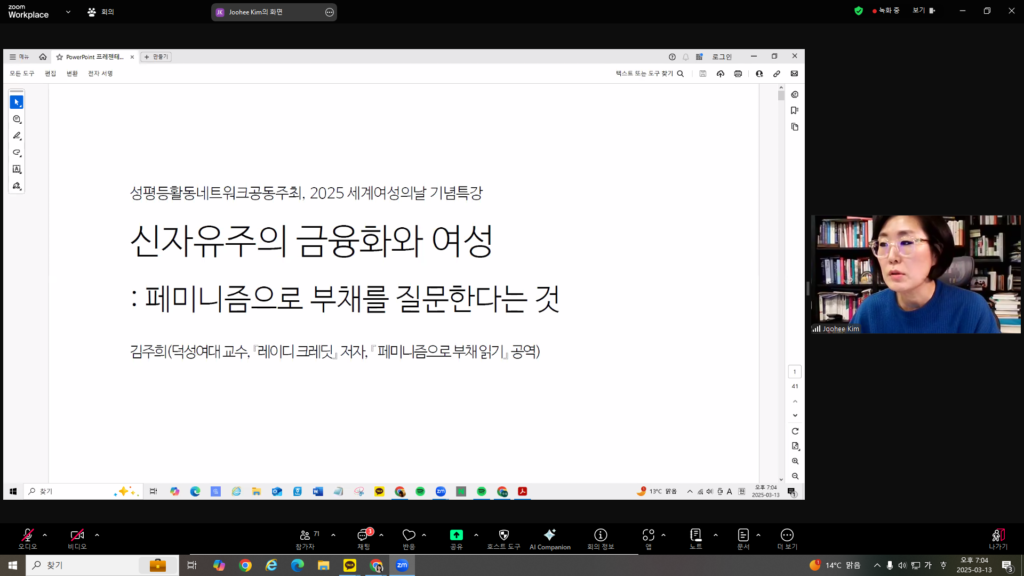Click the 만들기 create button in Acrobat

click(157, 57)
